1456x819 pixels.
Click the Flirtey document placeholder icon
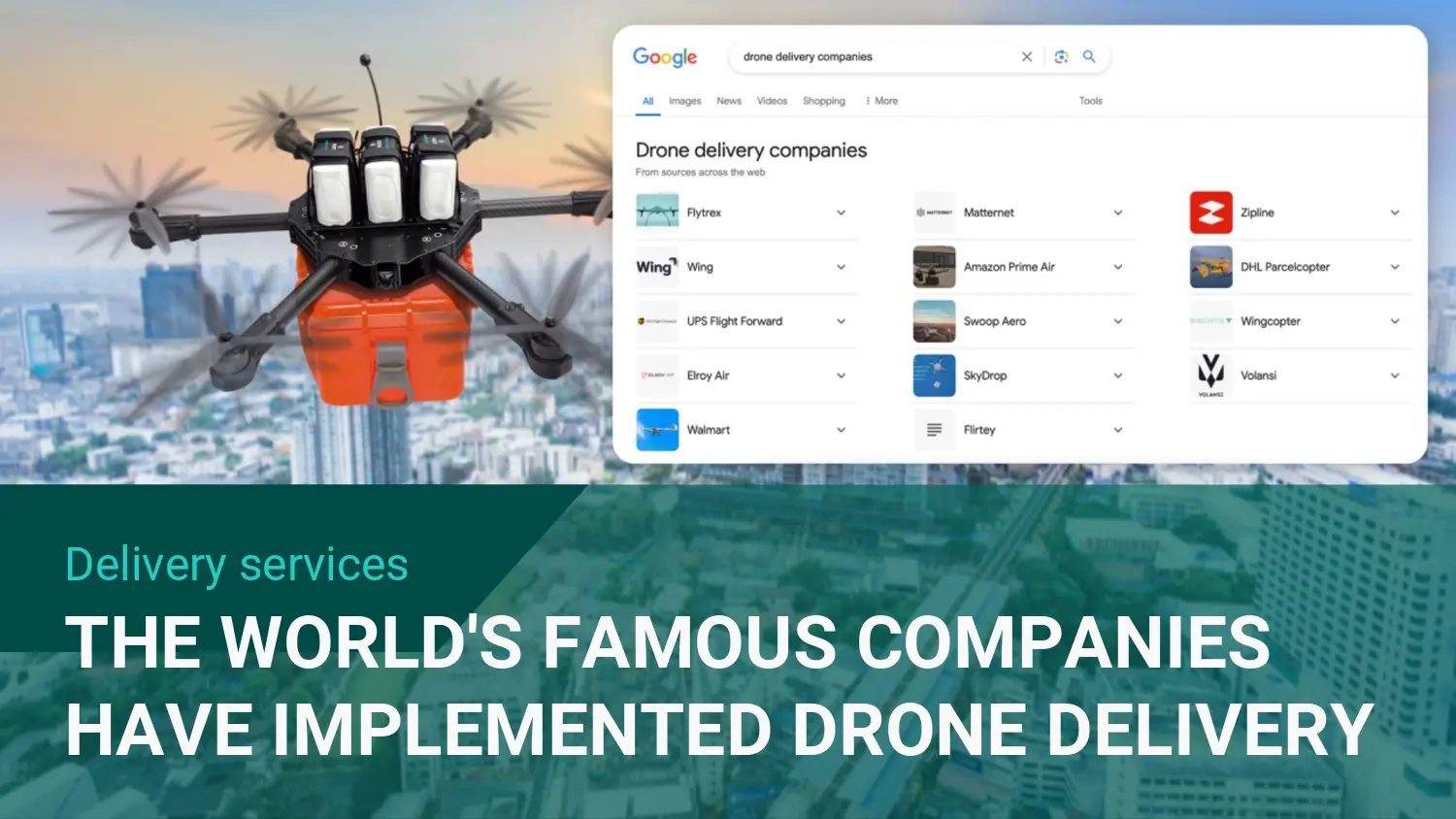click(x=934, y=430)
